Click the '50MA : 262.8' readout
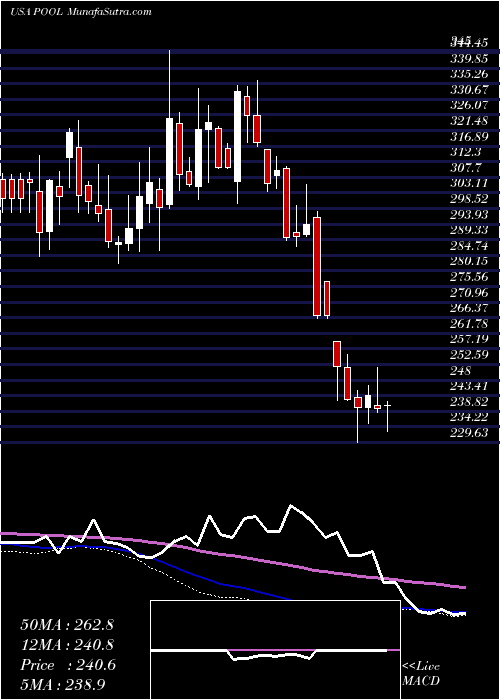Image resolution: width=500 pixels, height=700 pixels. 67,625
